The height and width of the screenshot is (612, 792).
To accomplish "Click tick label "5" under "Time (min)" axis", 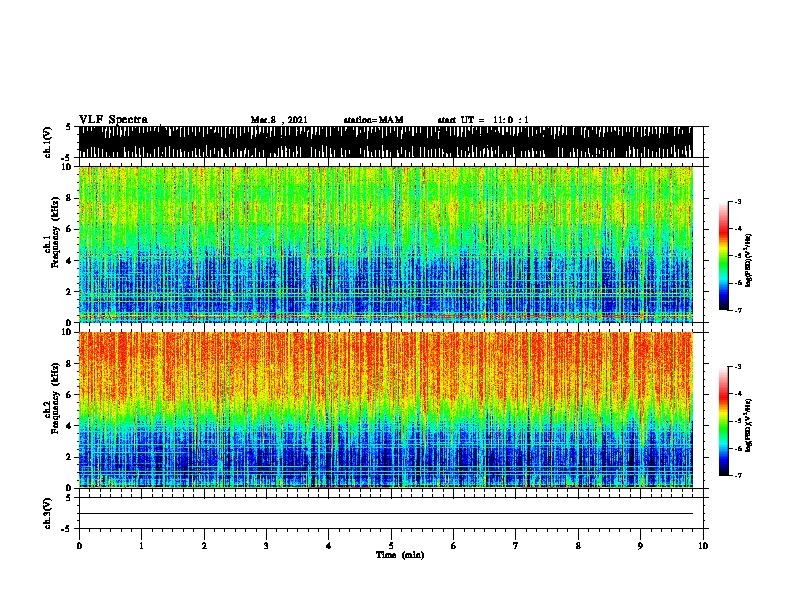I will 391,546.
